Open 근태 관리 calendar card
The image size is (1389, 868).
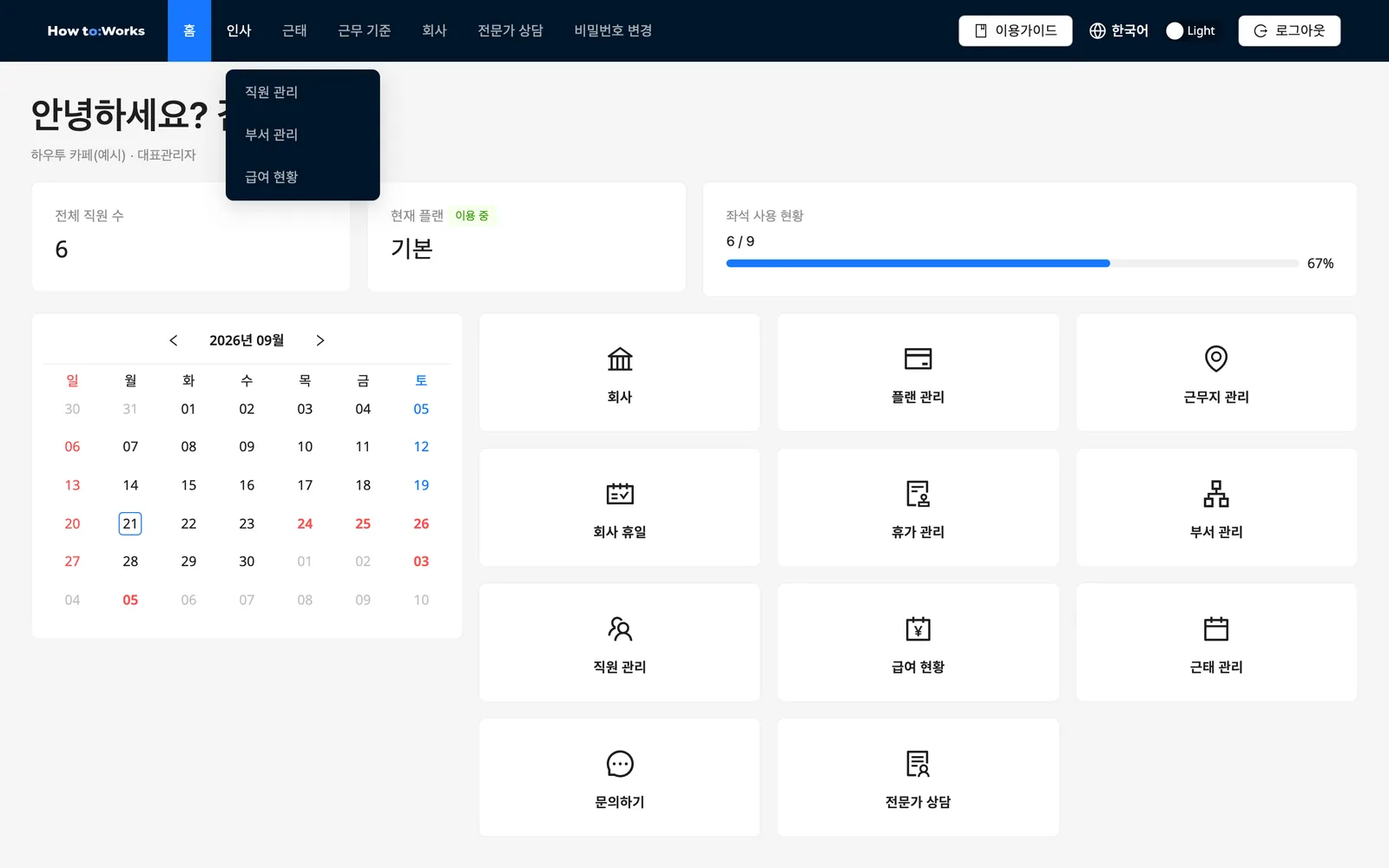click(x=1215, y=642)
